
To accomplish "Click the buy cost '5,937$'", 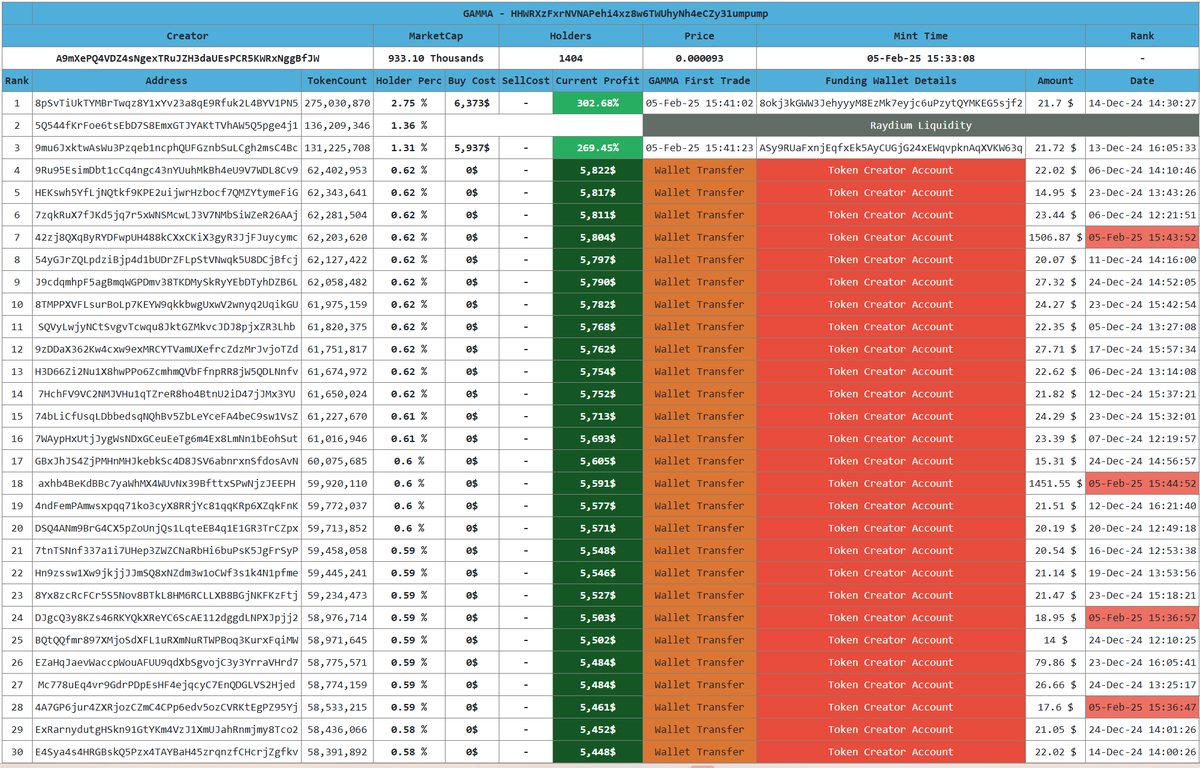I will point(472,148).
